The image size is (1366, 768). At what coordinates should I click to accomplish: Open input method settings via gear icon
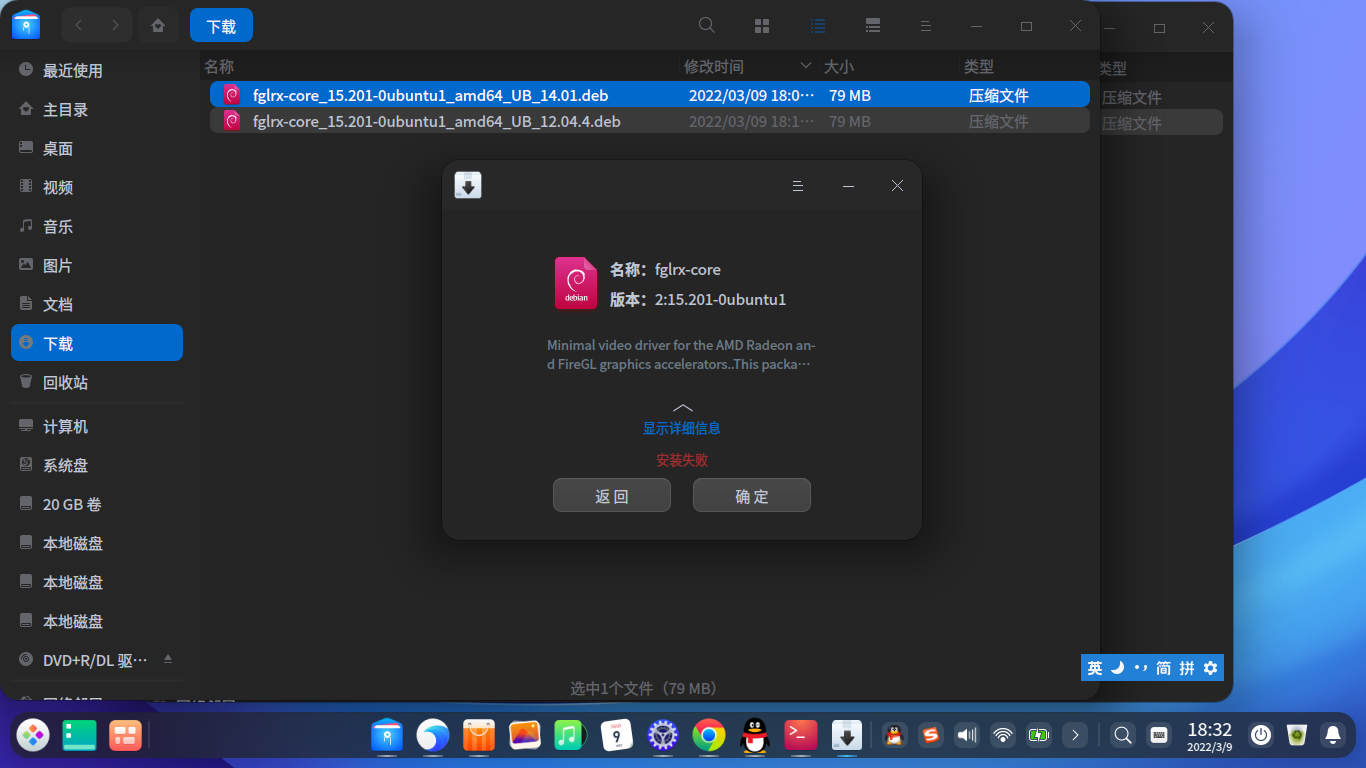pyautogui.click(x=1211, y=667)
